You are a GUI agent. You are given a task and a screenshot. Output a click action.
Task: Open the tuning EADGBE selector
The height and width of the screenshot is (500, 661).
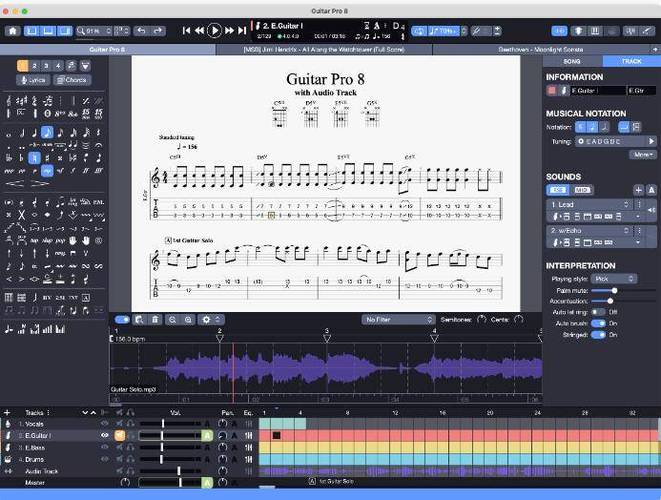[615, 141]
